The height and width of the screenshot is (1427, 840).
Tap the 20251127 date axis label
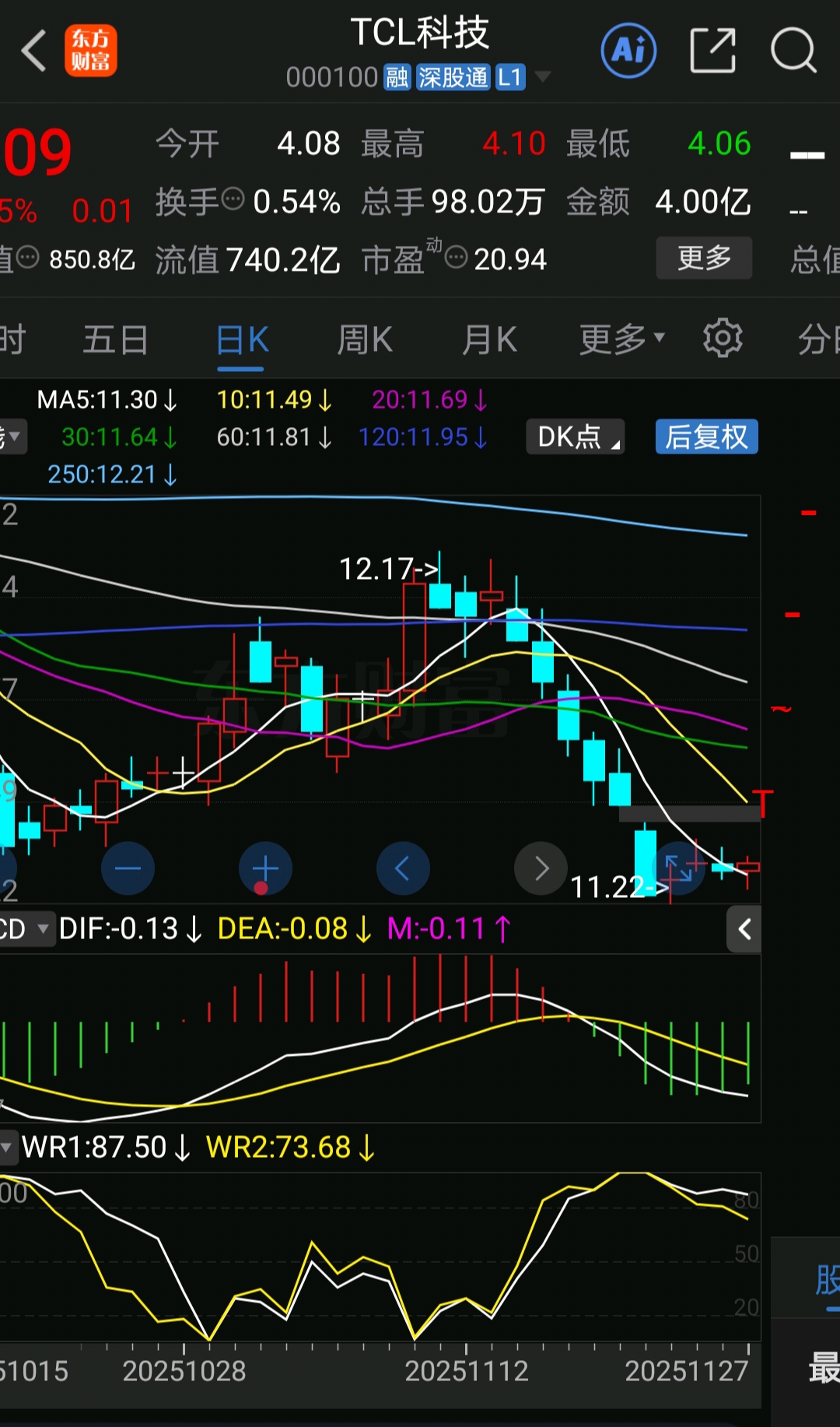click(x=687, y=1371)
